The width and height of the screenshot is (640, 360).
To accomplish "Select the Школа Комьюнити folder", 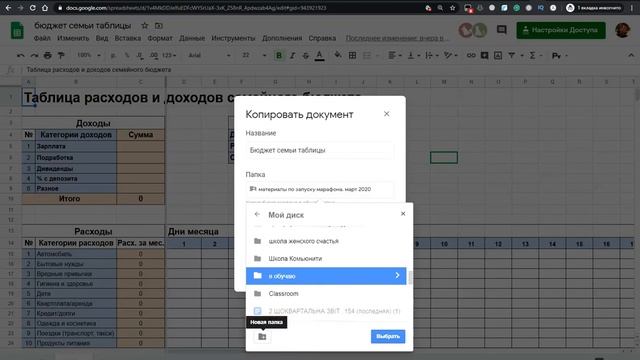I will (x=326, y=258).
